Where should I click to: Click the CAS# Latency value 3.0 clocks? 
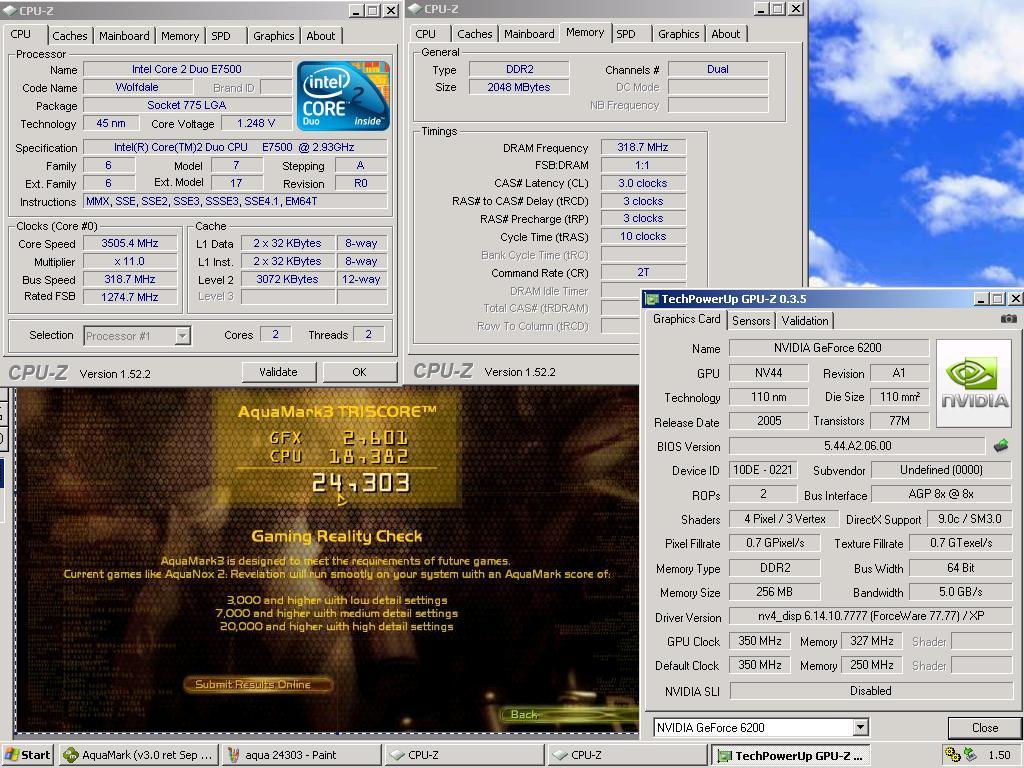[x=643, y=184]
